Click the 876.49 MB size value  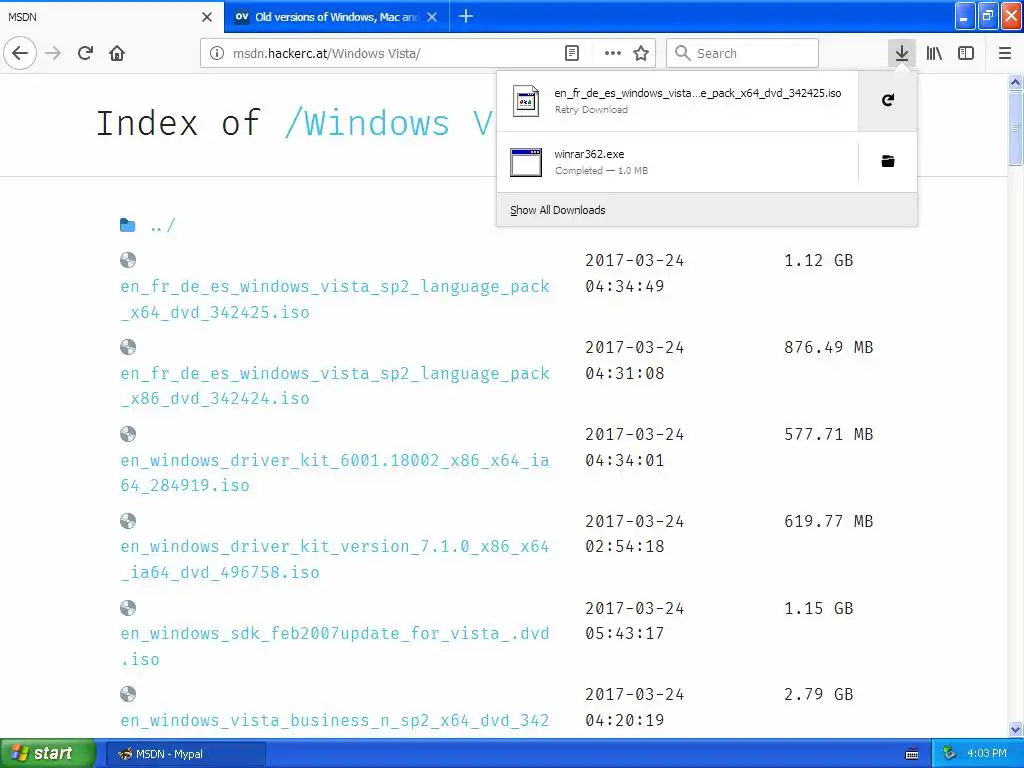point(829,347)
